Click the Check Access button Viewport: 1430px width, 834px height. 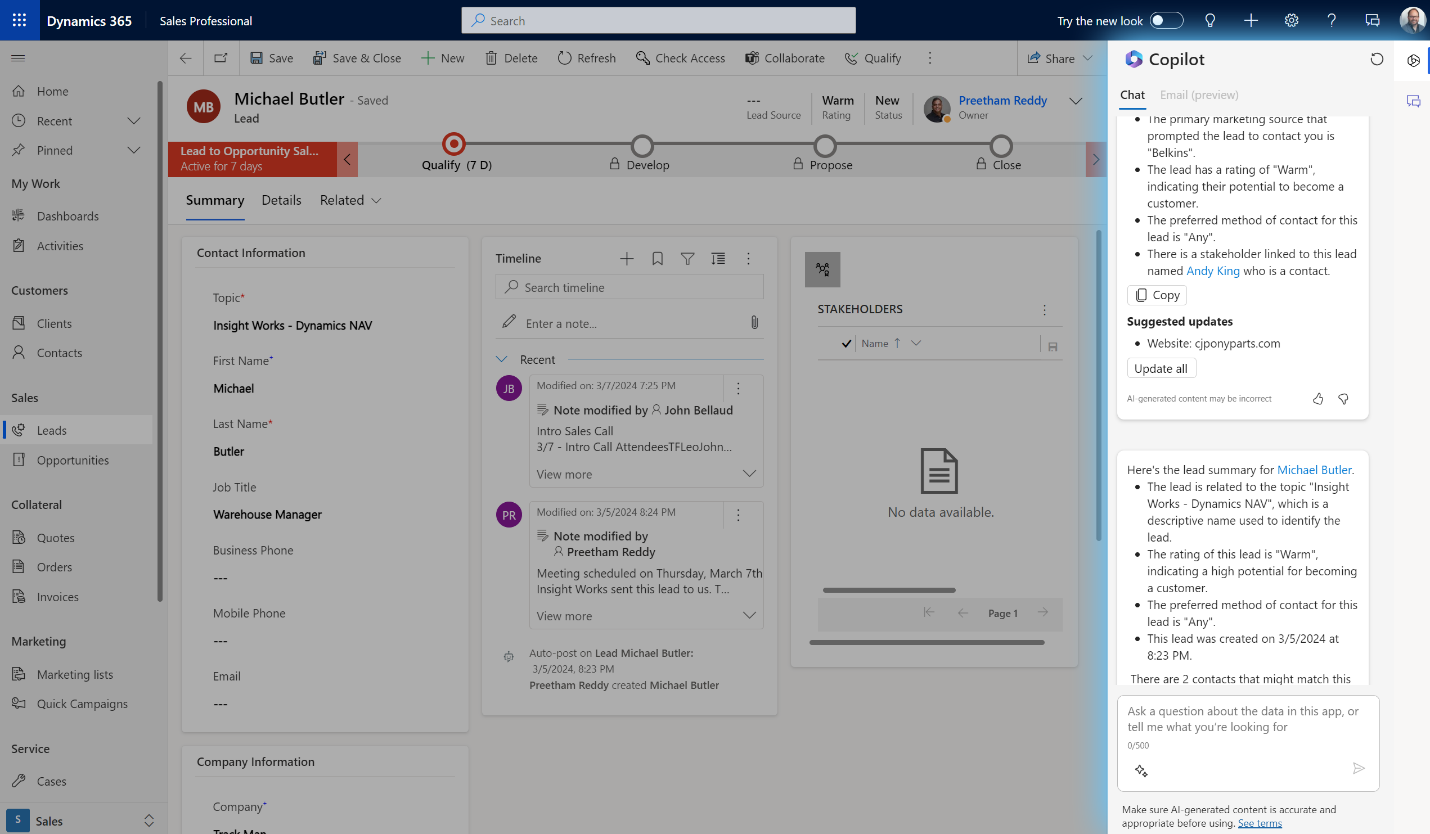tap(680, 58)
